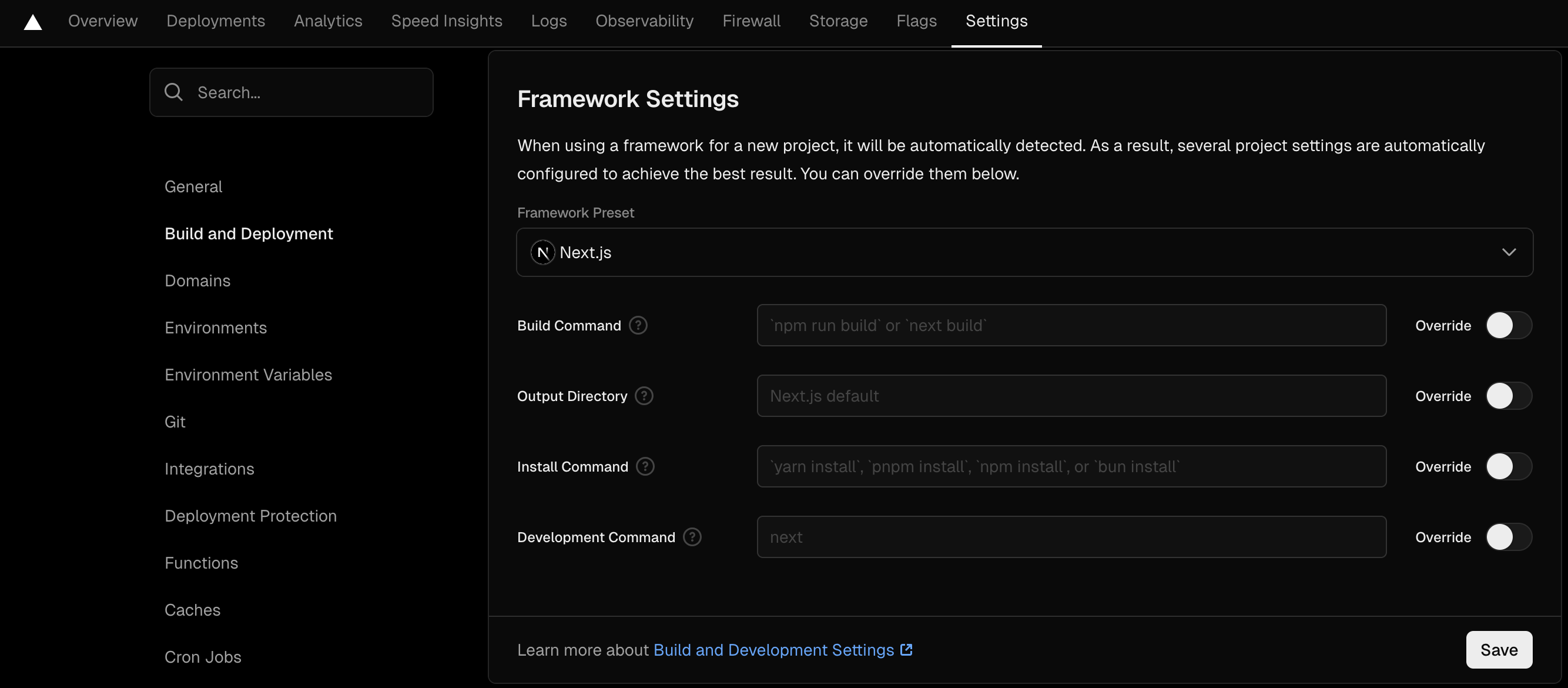Click the external link icon after Build and Development Settings
This screenshot has height=688, width=1568.
point(906,650)
